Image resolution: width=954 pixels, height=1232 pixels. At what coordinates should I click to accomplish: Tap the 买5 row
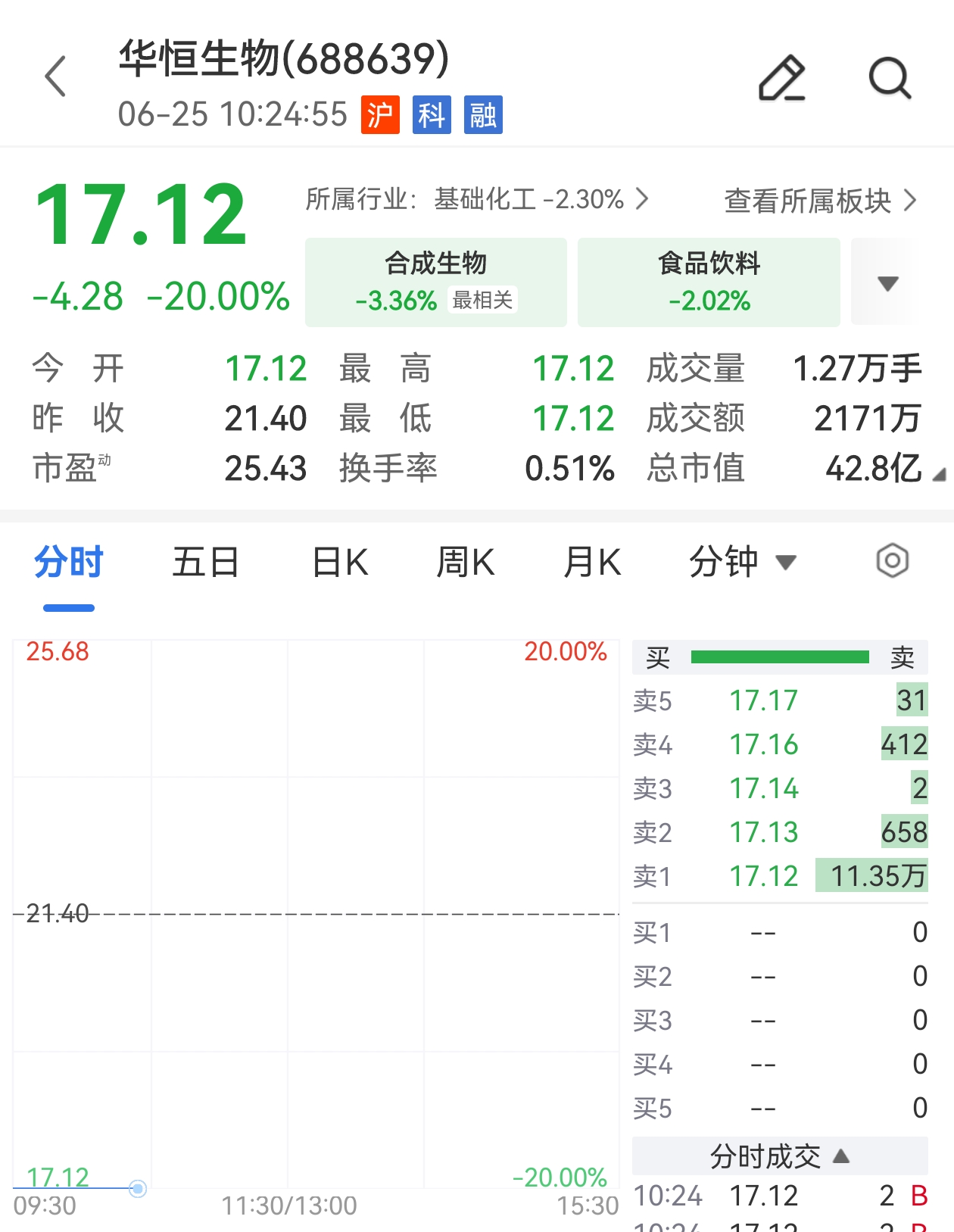(780, 1108)
